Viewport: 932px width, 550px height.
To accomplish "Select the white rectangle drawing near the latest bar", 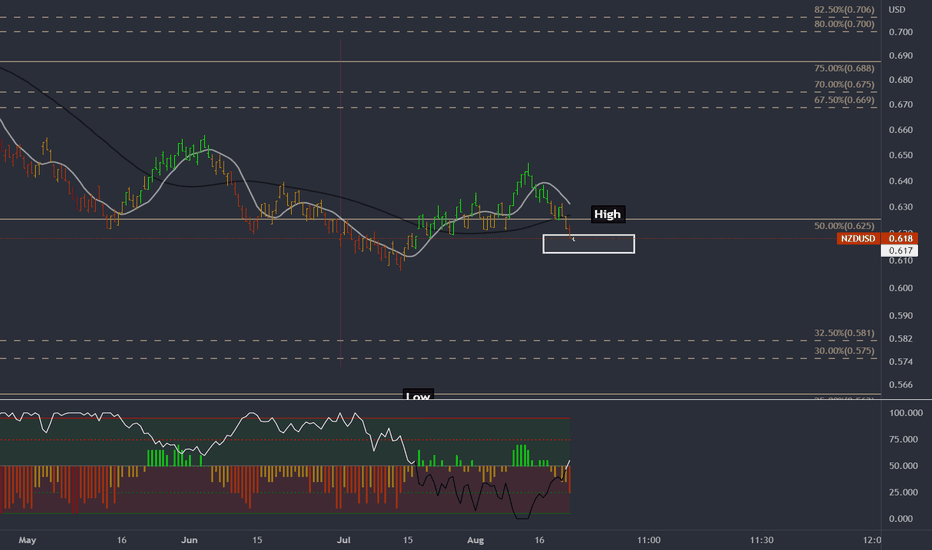I will tap(588, 244).
